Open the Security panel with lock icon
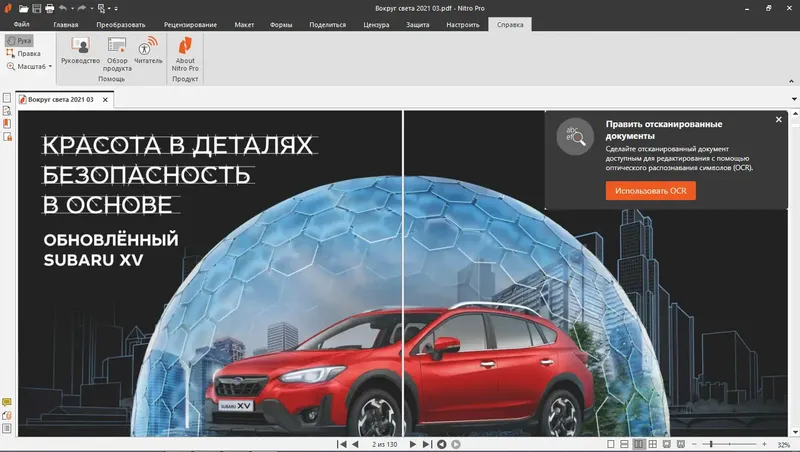The image size is (800, 452). 7,137
